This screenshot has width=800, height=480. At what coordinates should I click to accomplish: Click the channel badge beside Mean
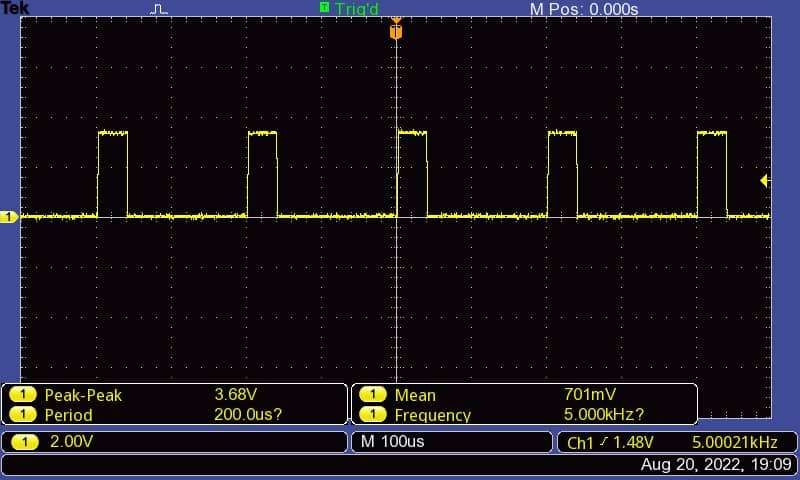coord(373,395)
